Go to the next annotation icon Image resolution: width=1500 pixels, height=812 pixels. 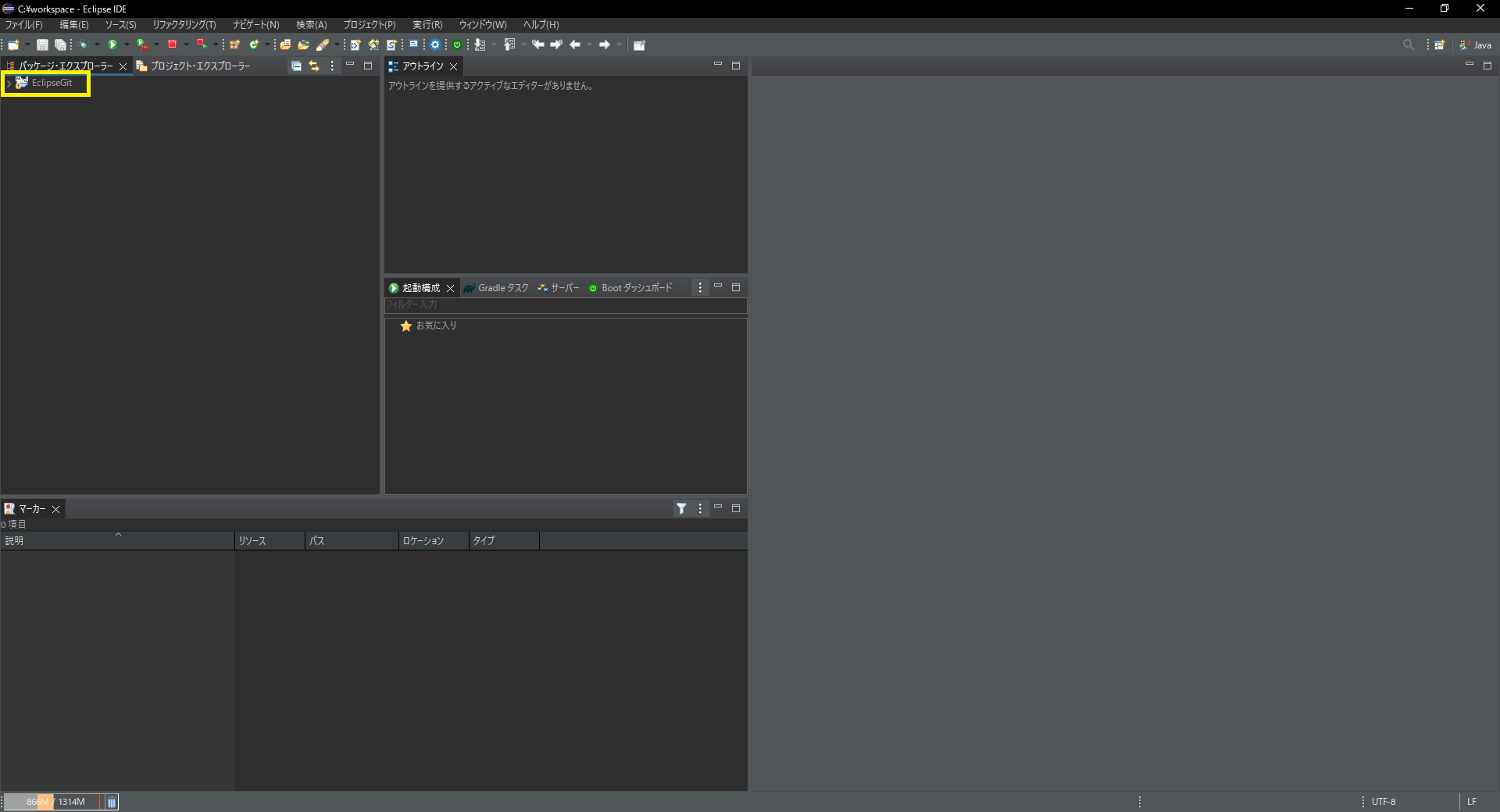480,45
